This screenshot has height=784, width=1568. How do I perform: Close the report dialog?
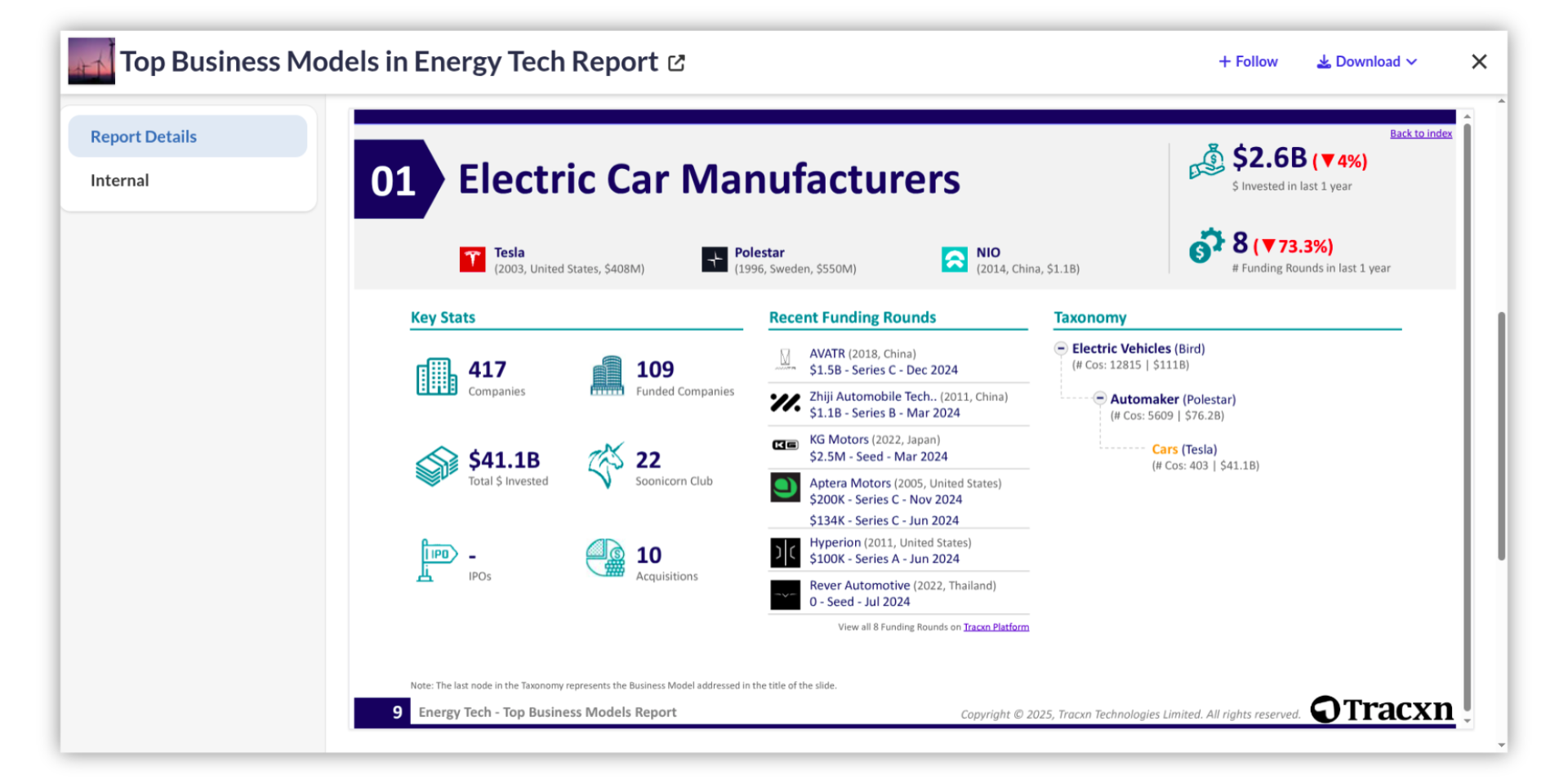tap(1479, 62)
